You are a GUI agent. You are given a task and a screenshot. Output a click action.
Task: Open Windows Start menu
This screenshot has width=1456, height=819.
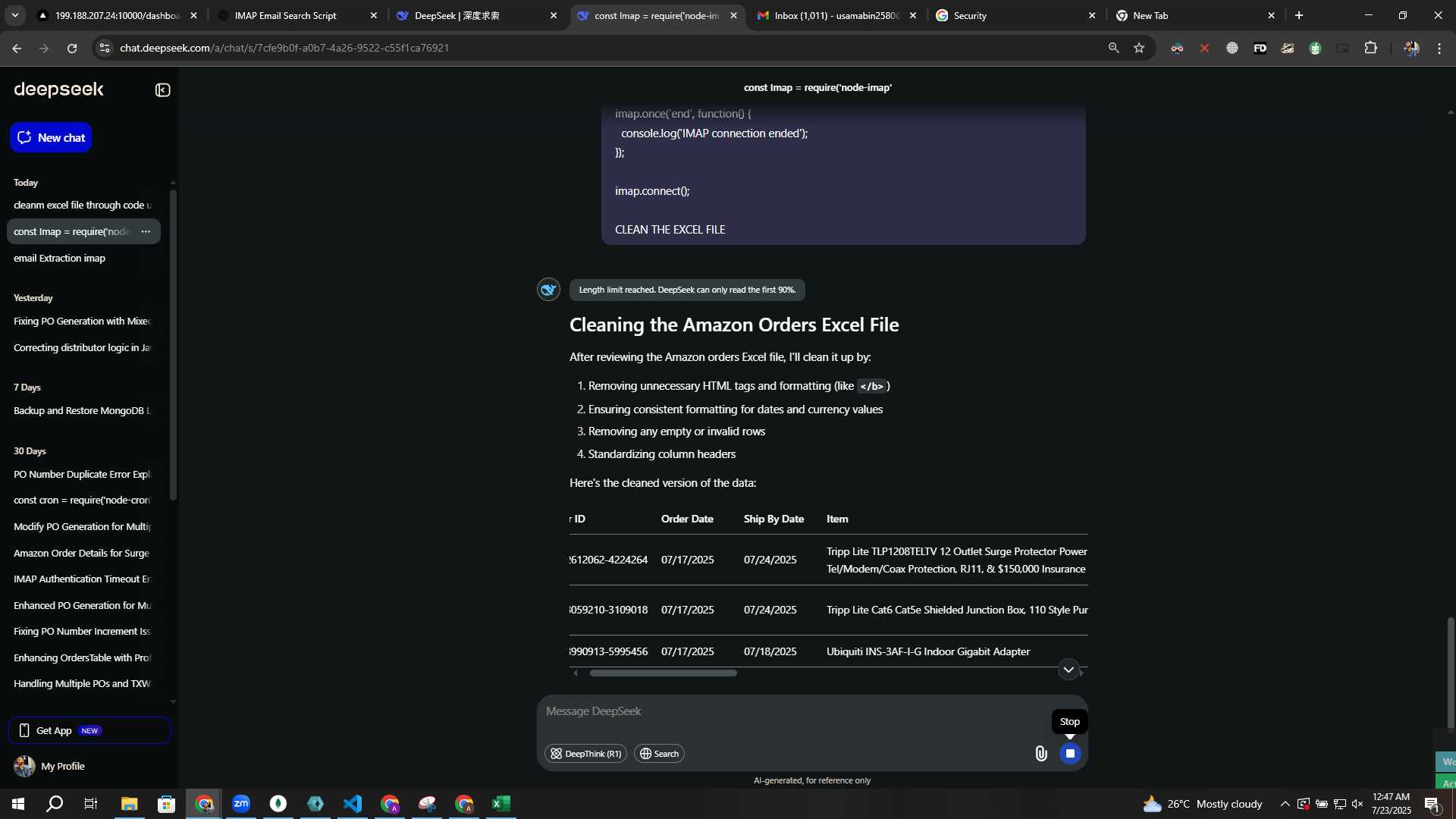tap(18, 804)
